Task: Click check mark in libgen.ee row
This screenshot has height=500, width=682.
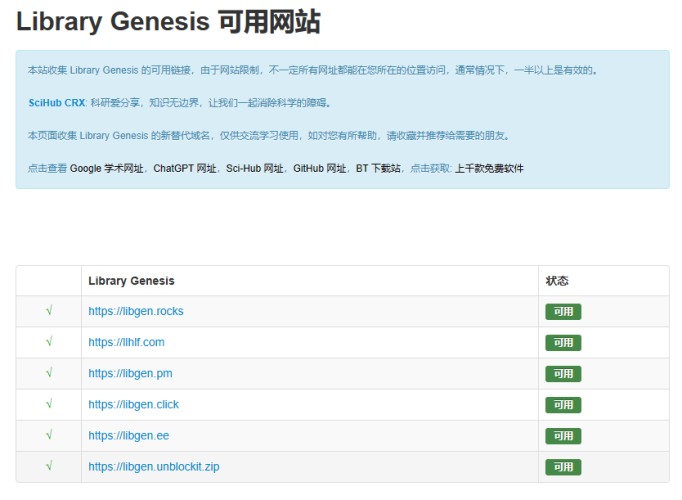Action: pos(49,435)
